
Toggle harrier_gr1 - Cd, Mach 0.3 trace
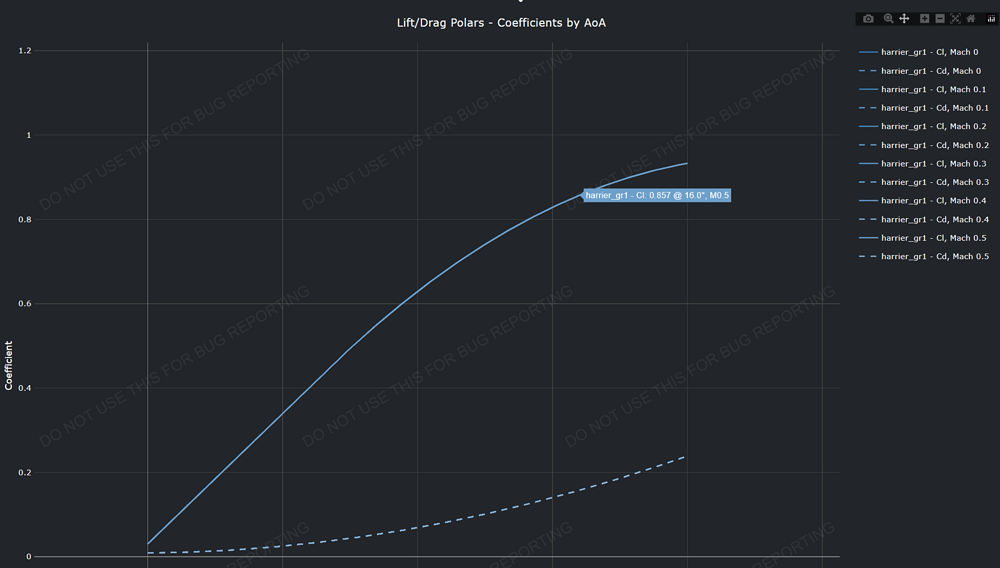pos(923,182)
